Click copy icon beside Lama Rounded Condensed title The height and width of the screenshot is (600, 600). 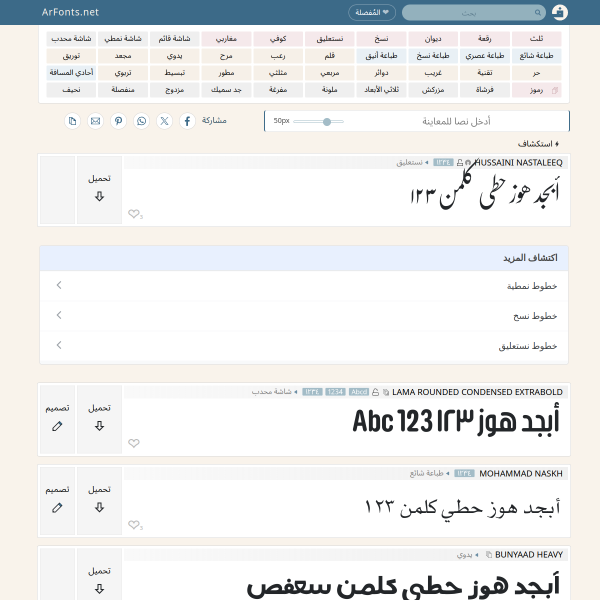click(386, 392)
